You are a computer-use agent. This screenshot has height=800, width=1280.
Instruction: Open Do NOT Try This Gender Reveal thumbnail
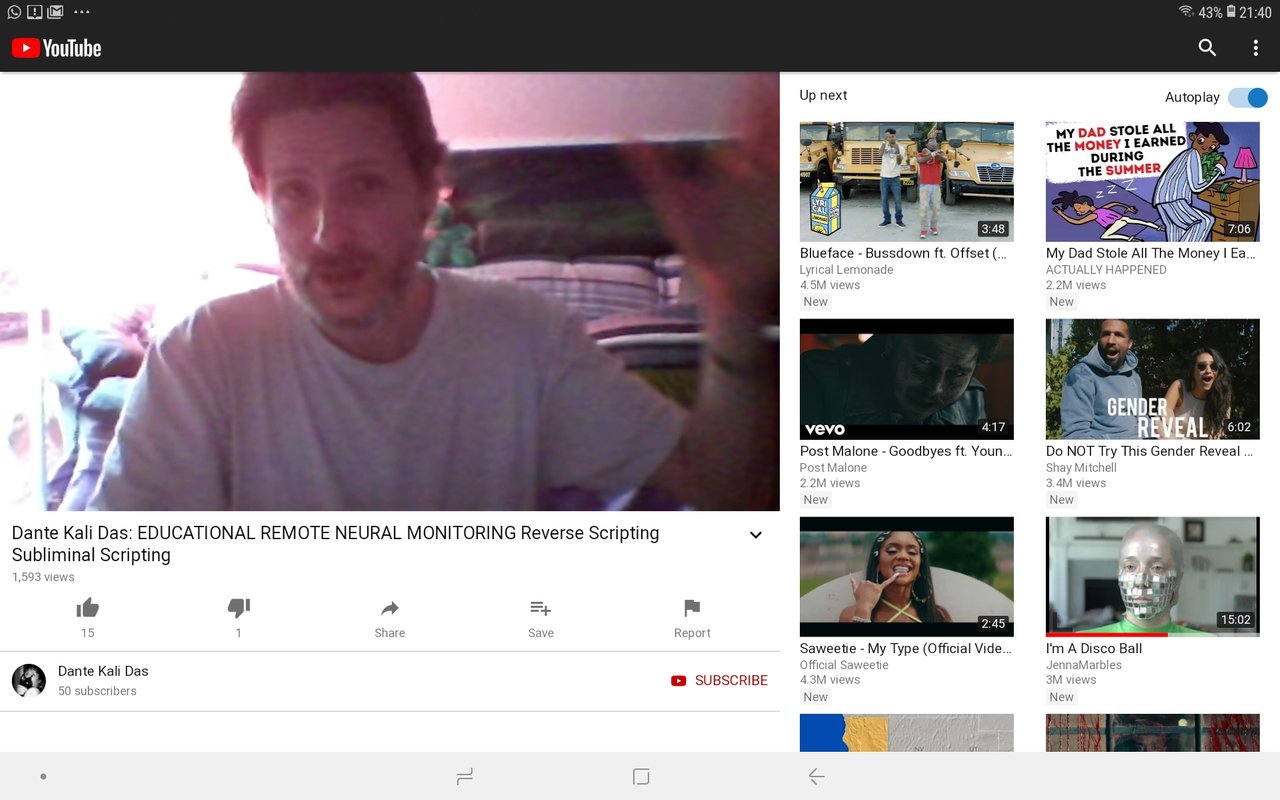tap(1153, 379)
